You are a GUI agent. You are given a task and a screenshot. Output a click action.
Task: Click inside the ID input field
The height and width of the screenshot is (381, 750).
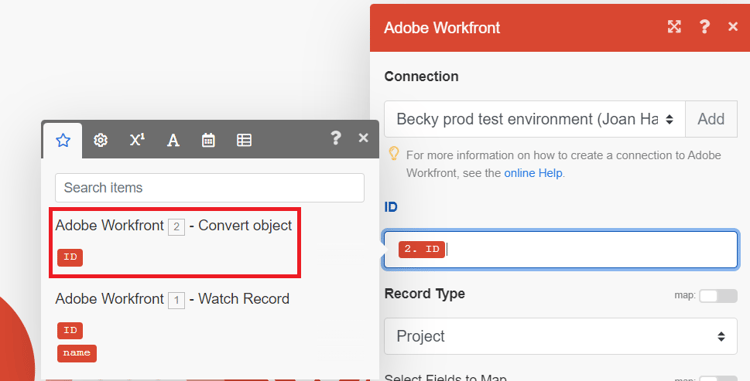point(561,250)
